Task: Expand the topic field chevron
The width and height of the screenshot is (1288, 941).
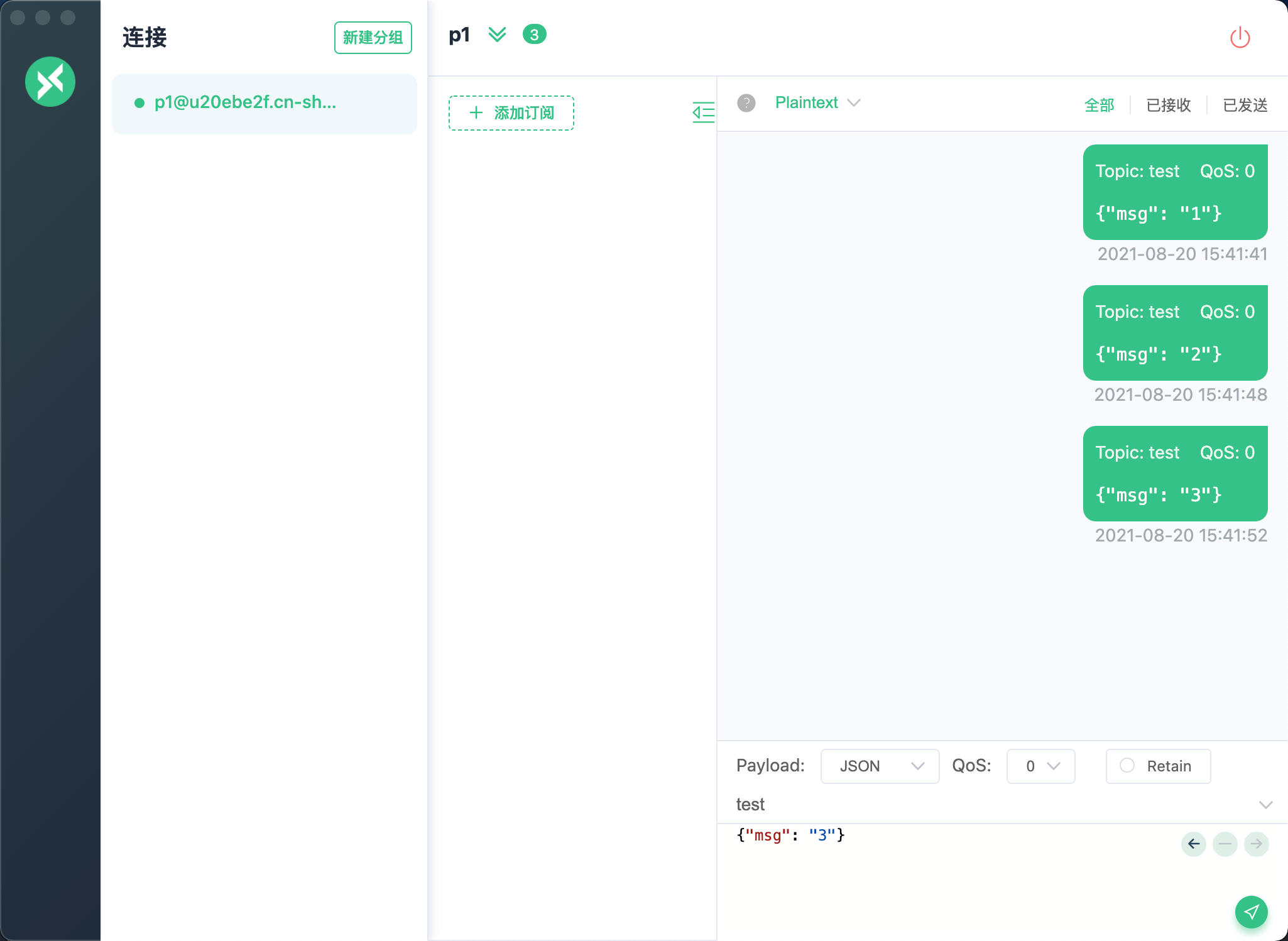Action: point(1265,805)
